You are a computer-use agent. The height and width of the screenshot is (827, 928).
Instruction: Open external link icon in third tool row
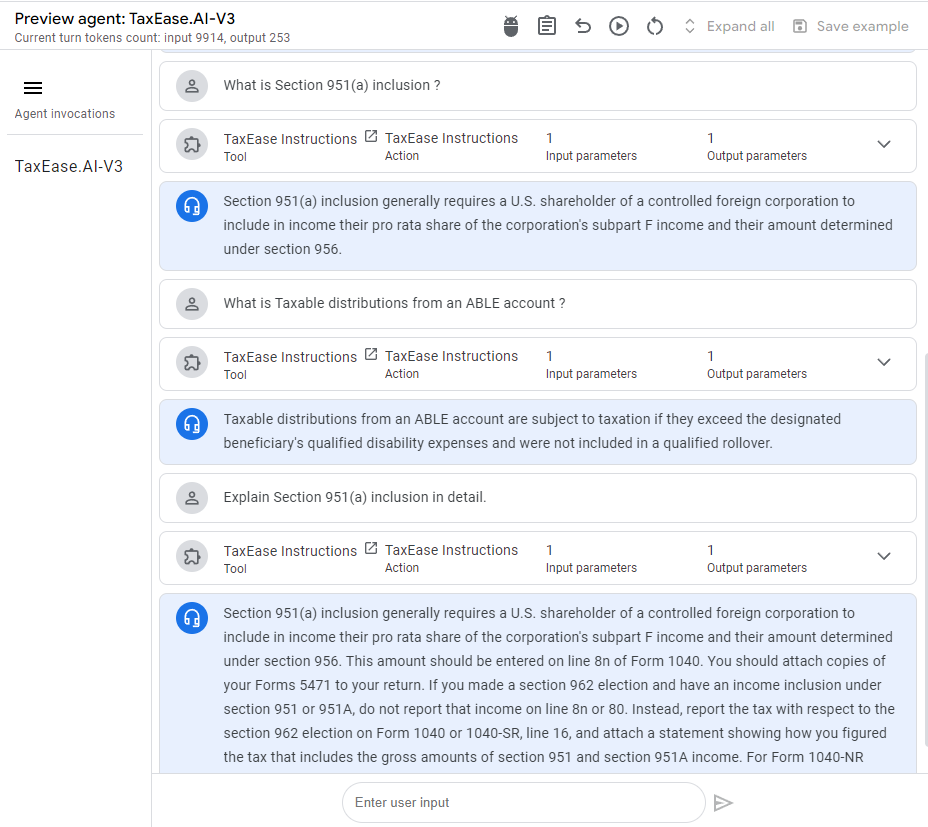(370, 548)
